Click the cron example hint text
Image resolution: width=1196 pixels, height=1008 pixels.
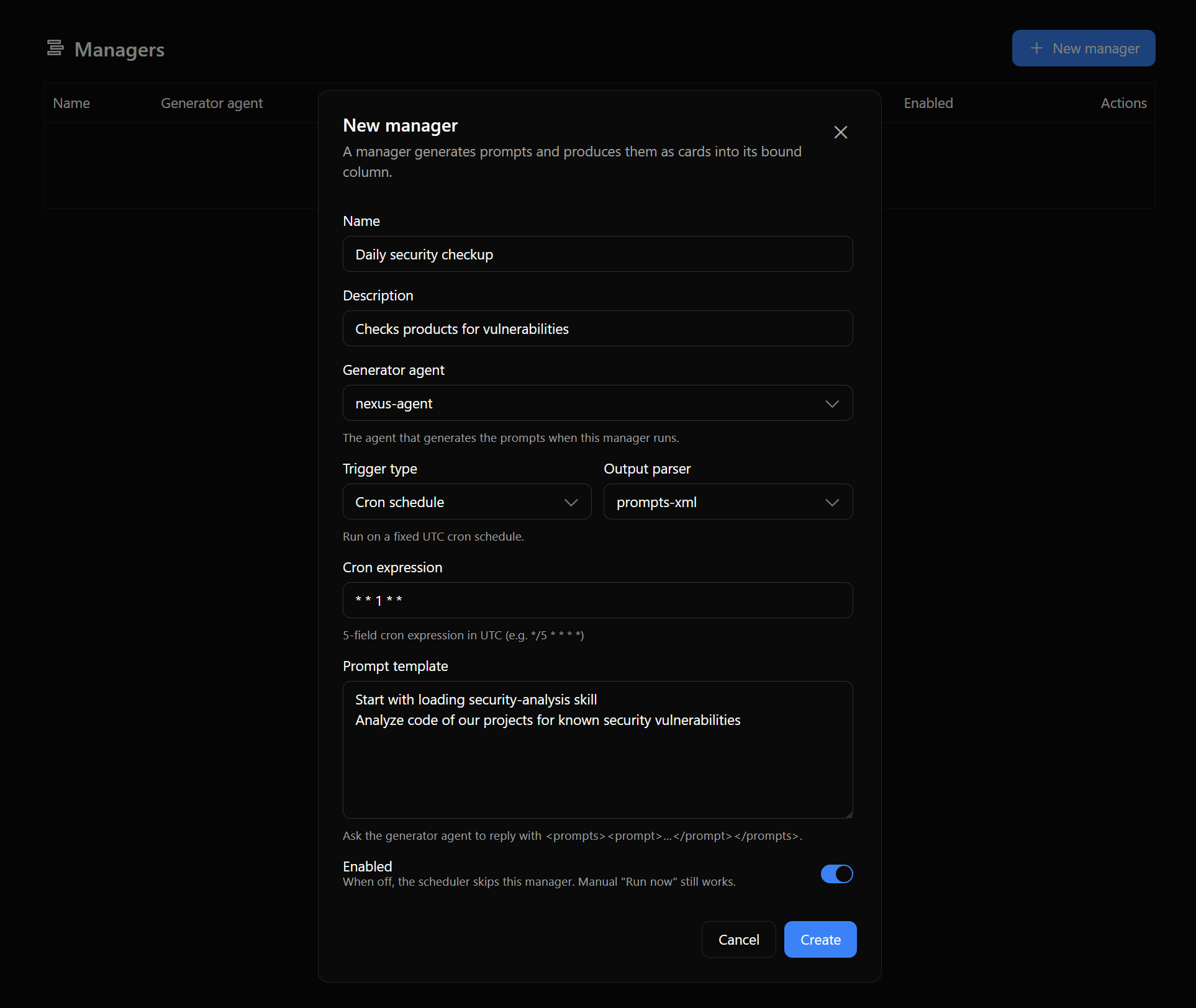pyautogui.click(x=463, y=635)
